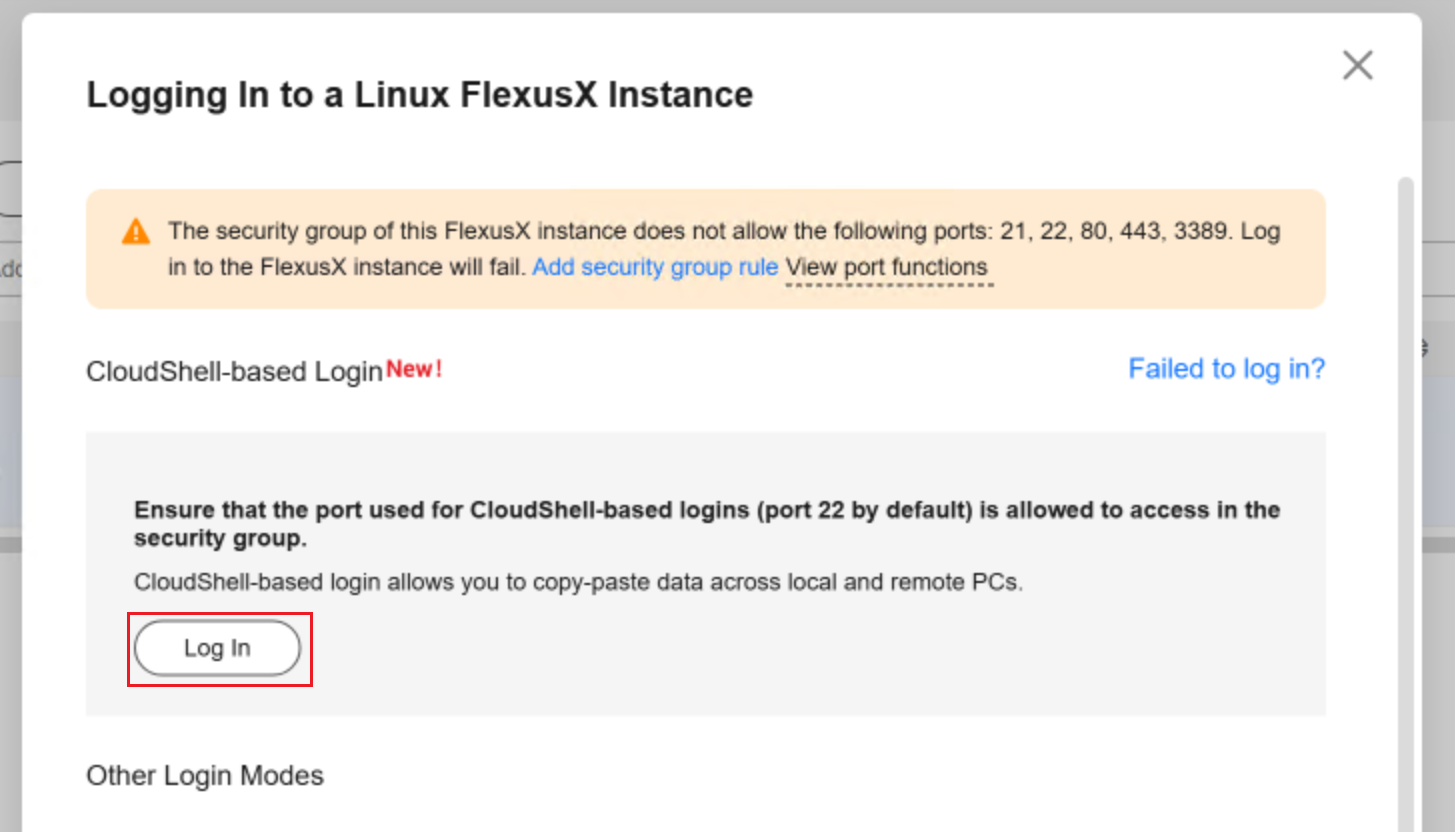Click the partially hidden input field behind the dialog

10,268
